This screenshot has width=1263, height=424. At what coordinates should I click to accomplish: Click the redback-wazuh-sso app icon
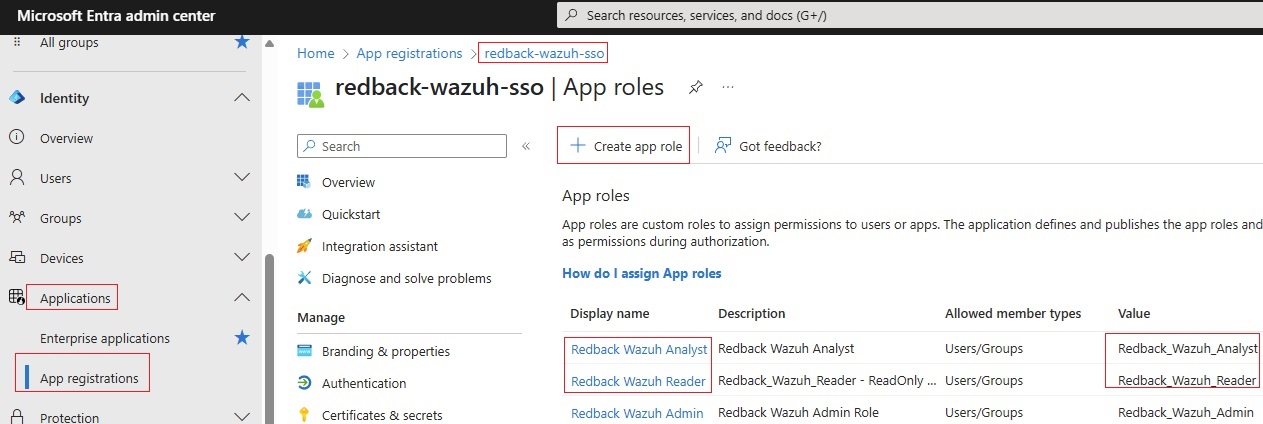click(x=311, y=93)
